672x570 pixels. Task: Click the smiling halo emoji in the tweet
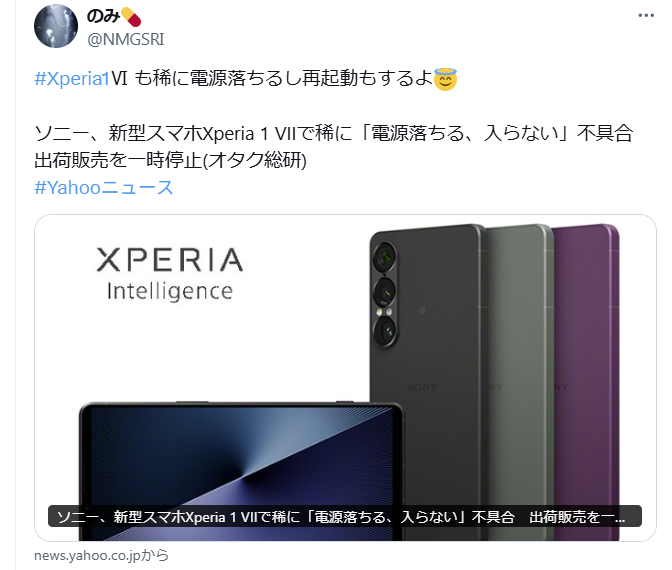click(446, 79)
